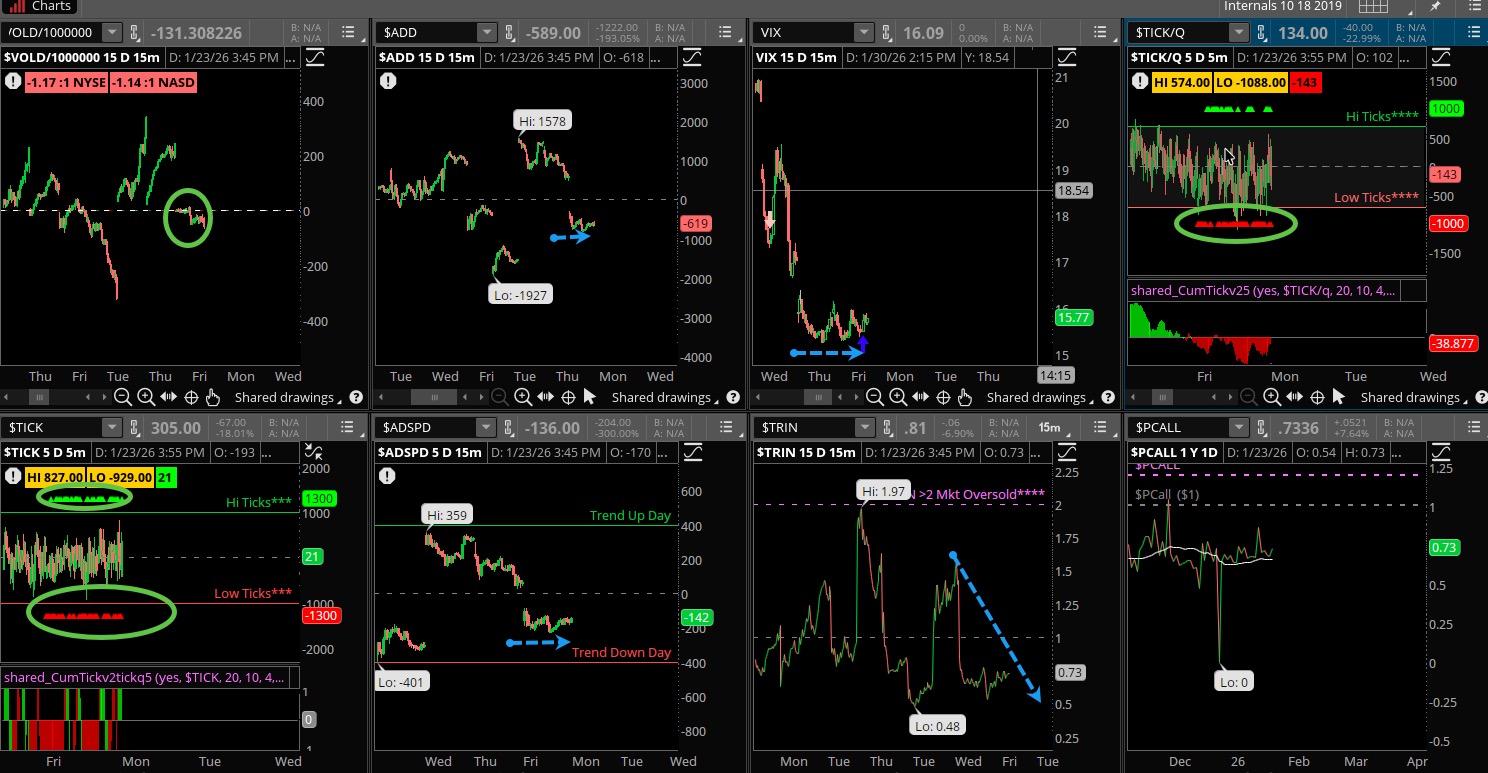The height and width of the screenshot is (773, 1488).
Task: Toggle the chart scale icon on $ADSPD chart
Action: (690, 453)
